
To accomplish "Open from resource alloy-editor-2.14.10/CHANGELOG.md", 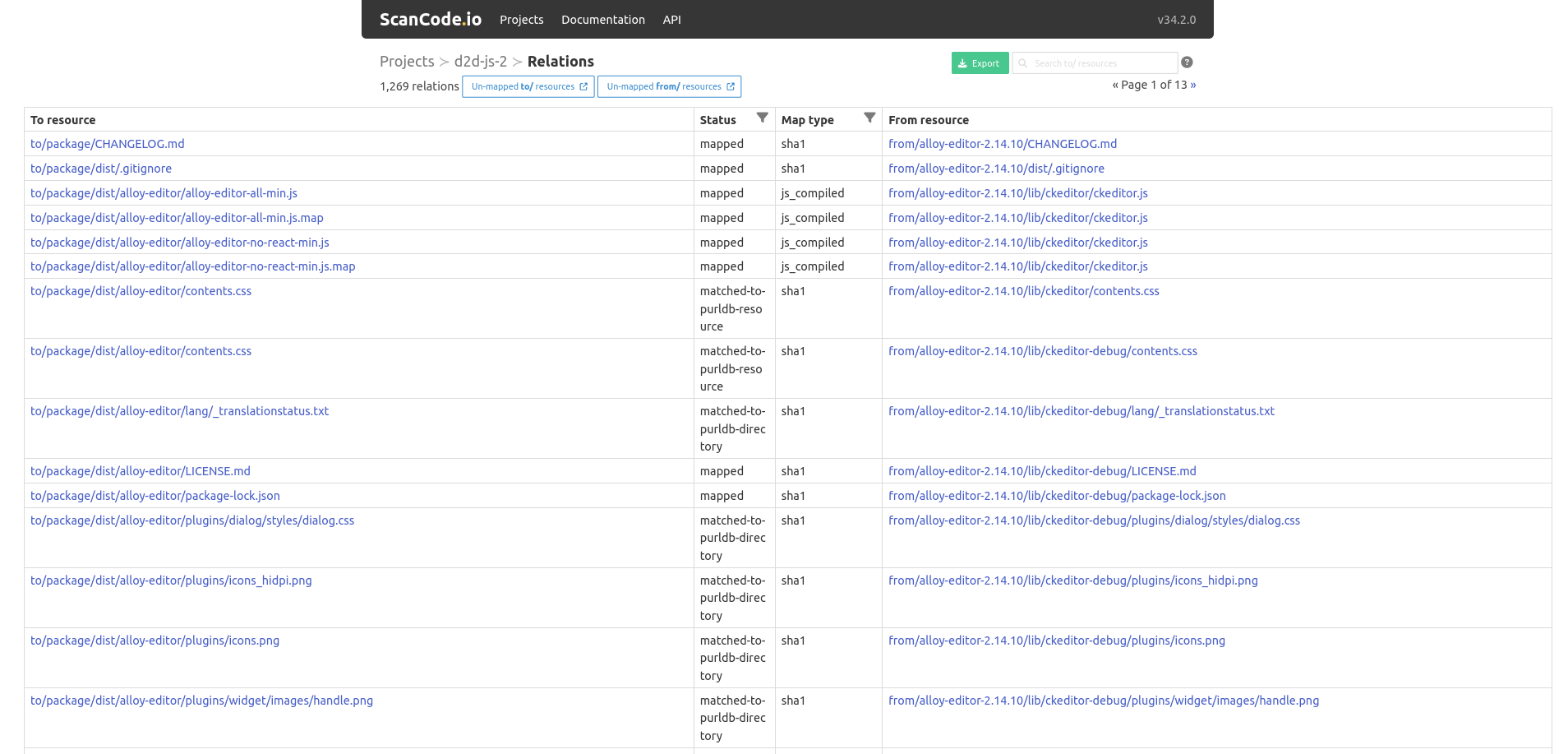I will click(x=1003, y=144).
